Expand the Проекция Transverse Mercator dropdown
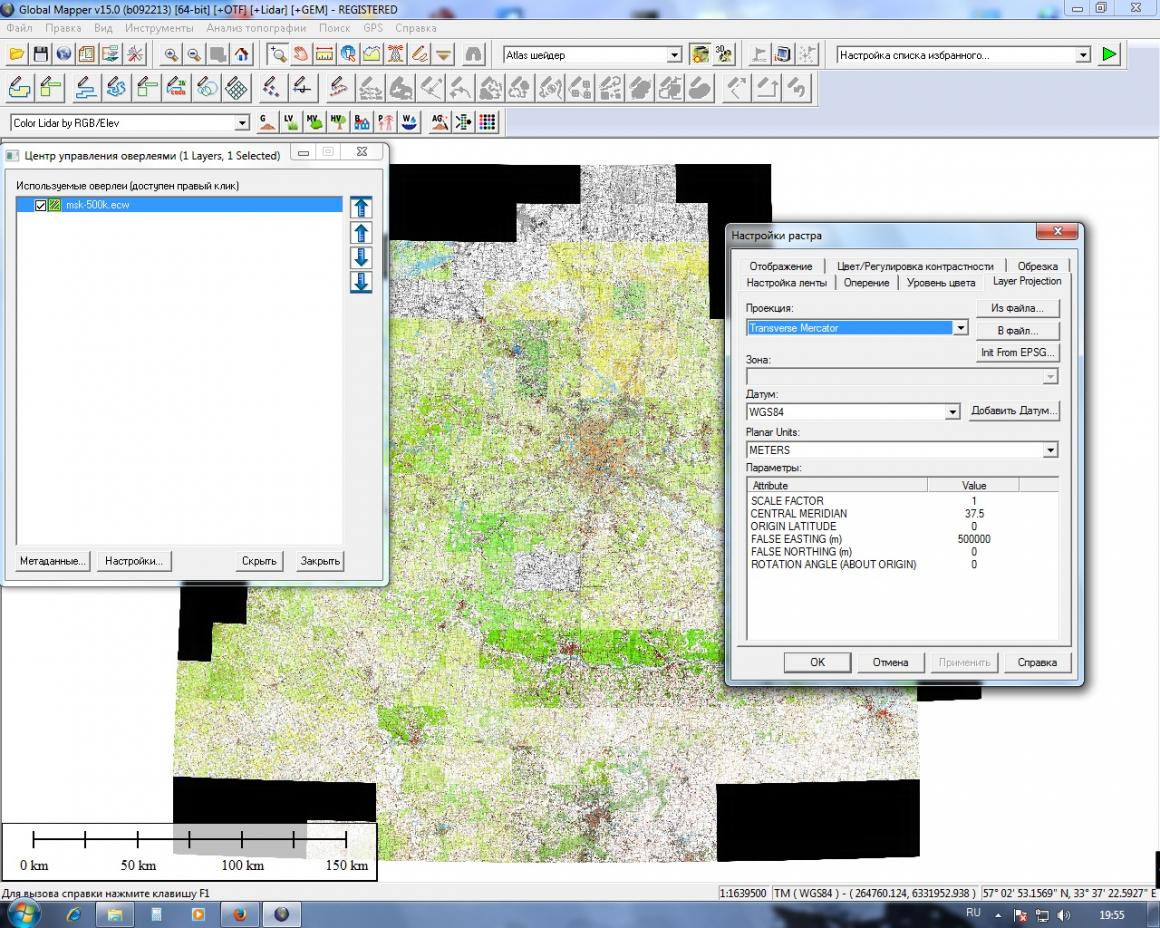 (960, 328)
